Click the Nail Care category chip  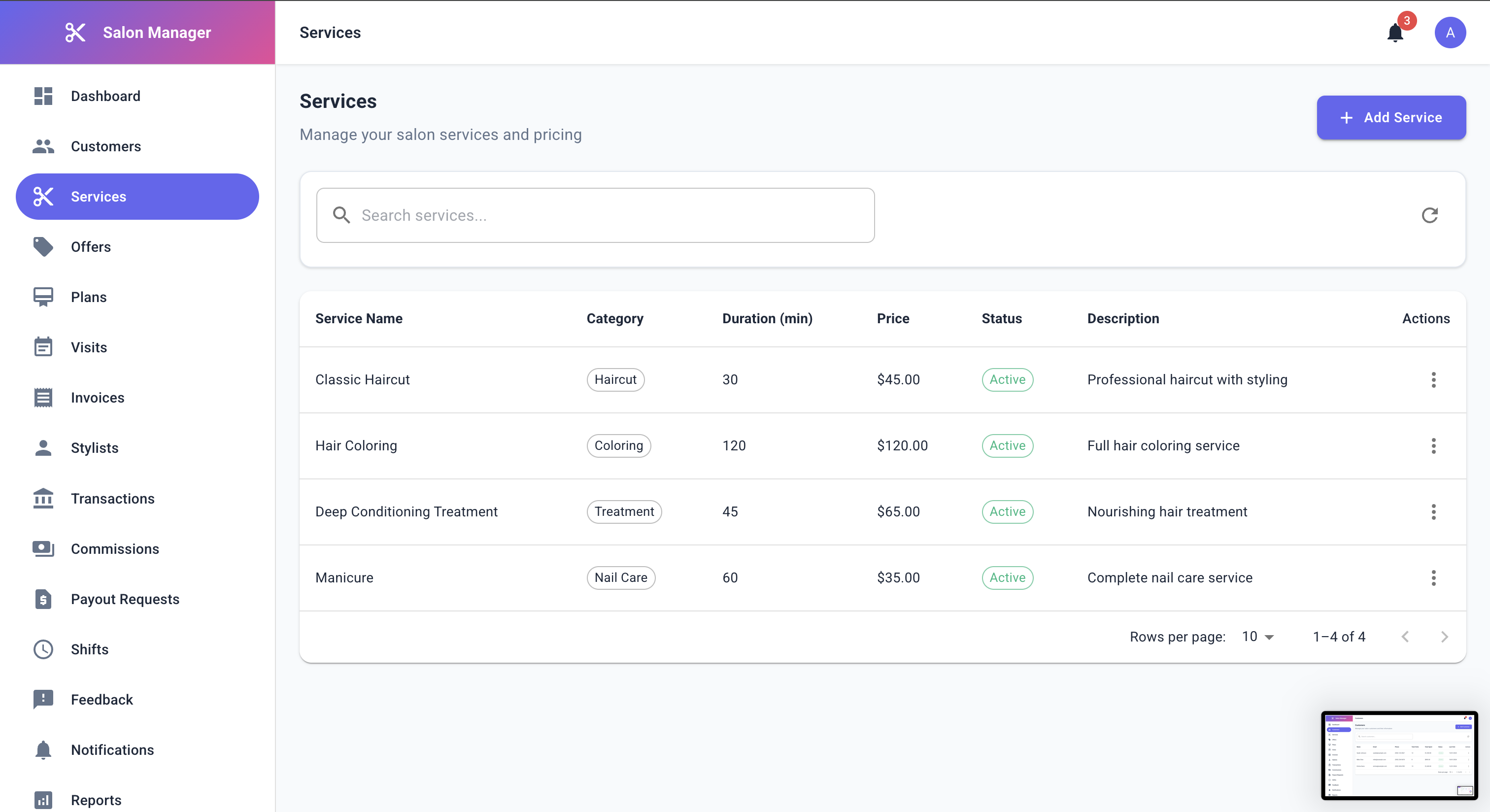tap(620, 578)
